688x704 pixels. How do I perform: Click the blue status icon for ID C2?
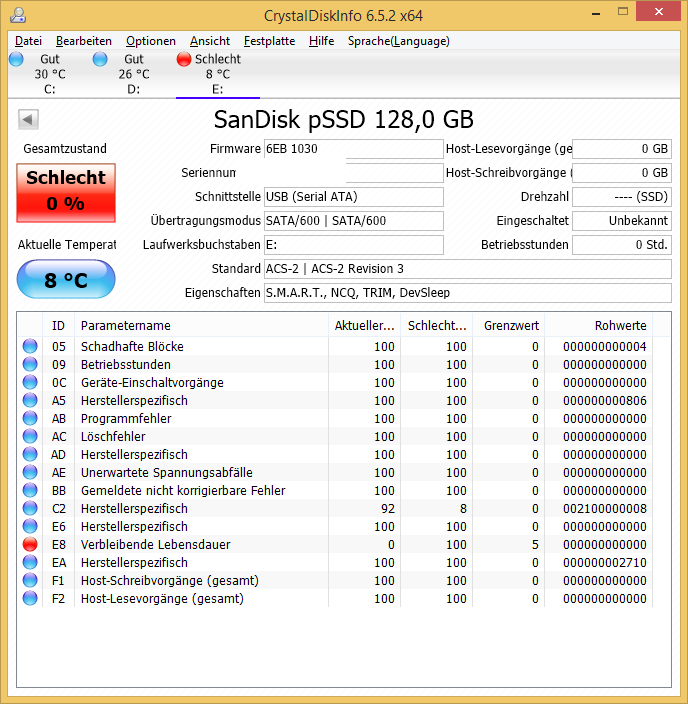click(30, 508)
